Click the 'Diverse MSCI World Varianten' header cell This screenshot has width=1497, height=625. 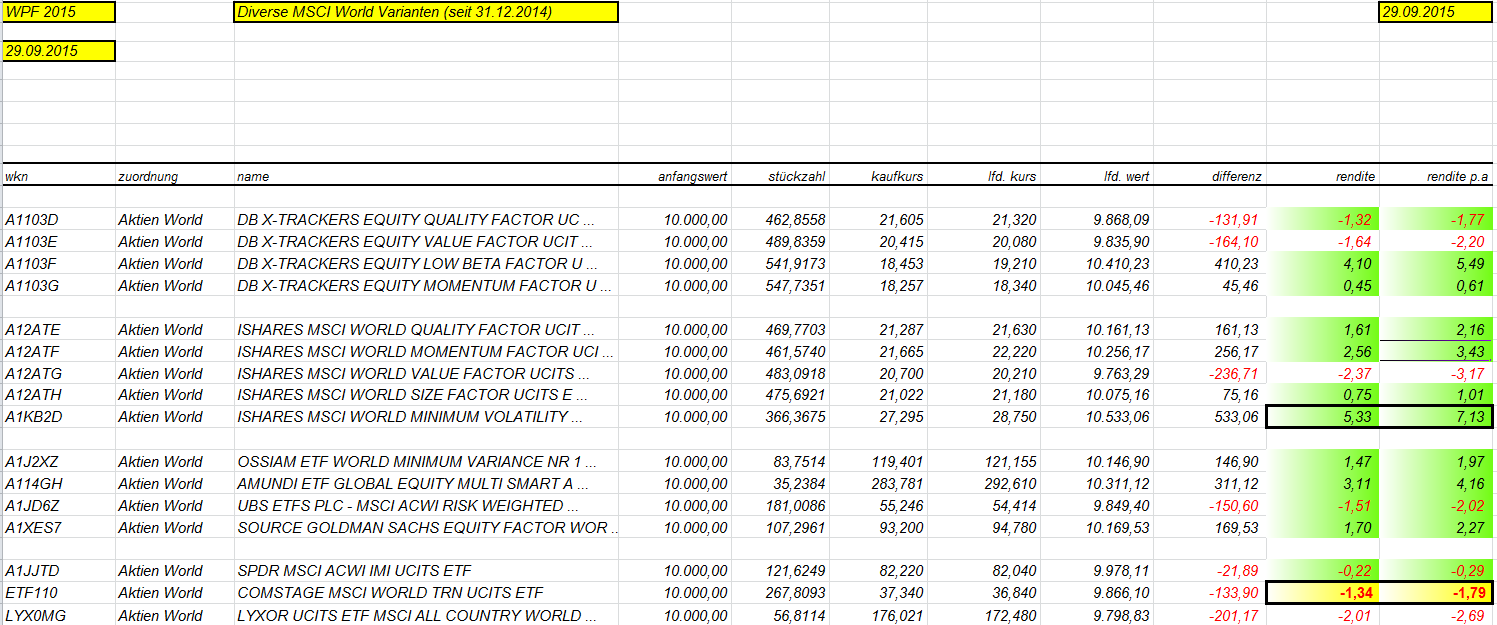425,12
